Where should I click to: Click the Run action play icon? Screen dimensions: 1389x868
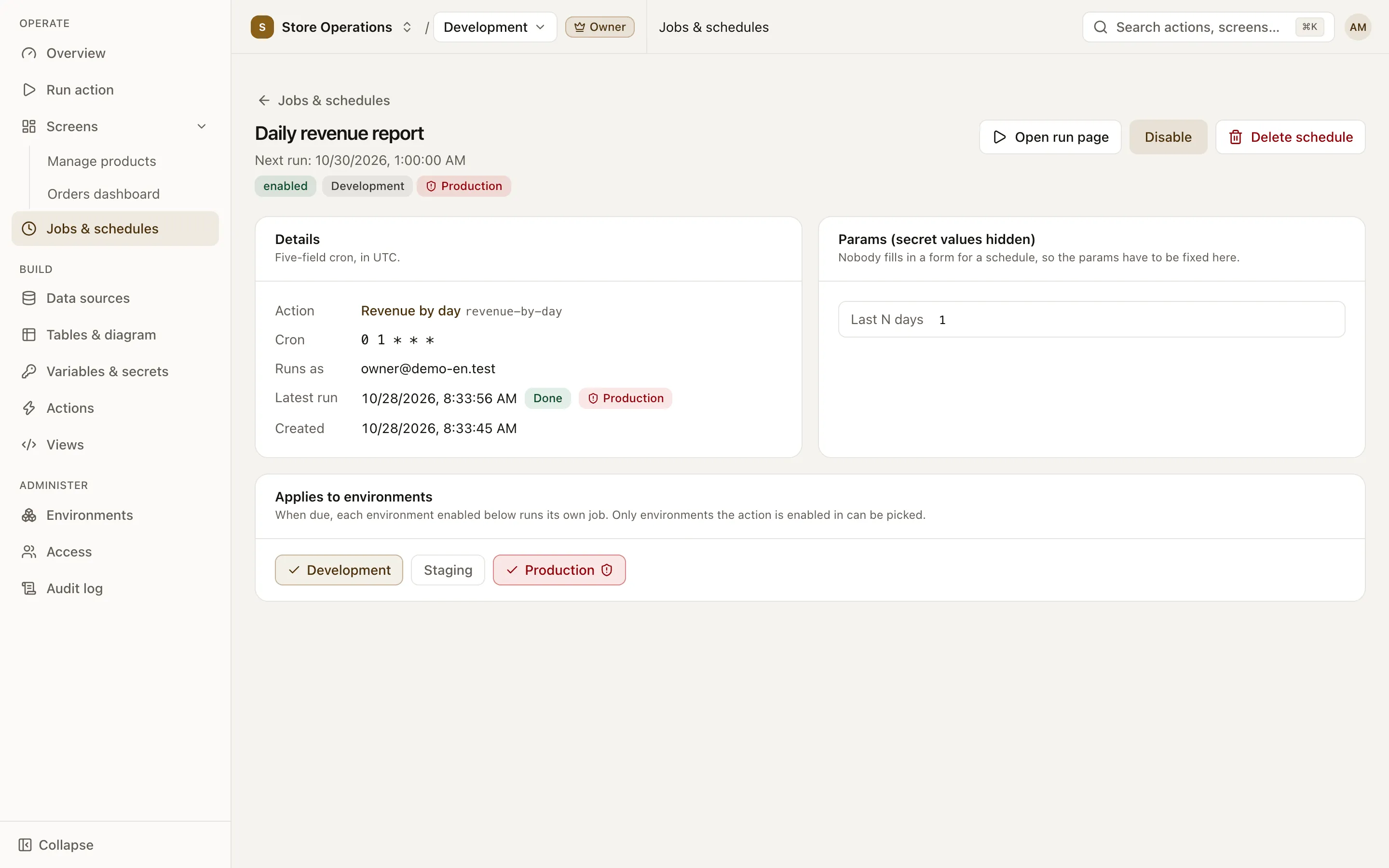(29, 90)
